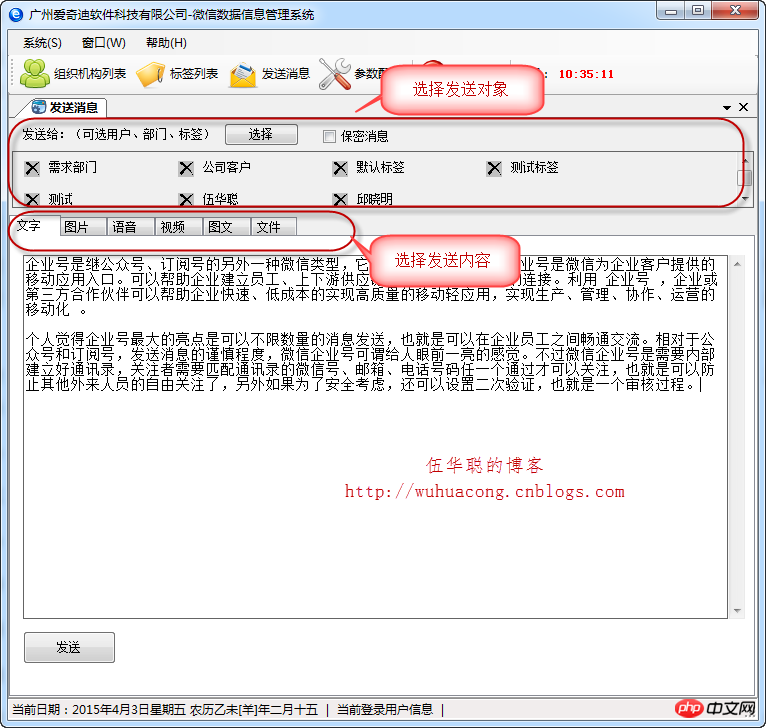The width and height of the screenshot is (766, 728).
Task: Remove recipient 默认标签 via its X icon
Action: (x=340, y=169)
